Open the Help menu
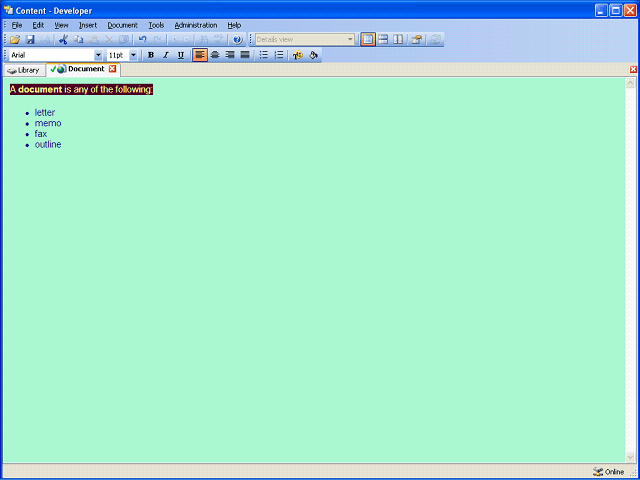This screenshot has height=480, width=640. coord(234,25)
